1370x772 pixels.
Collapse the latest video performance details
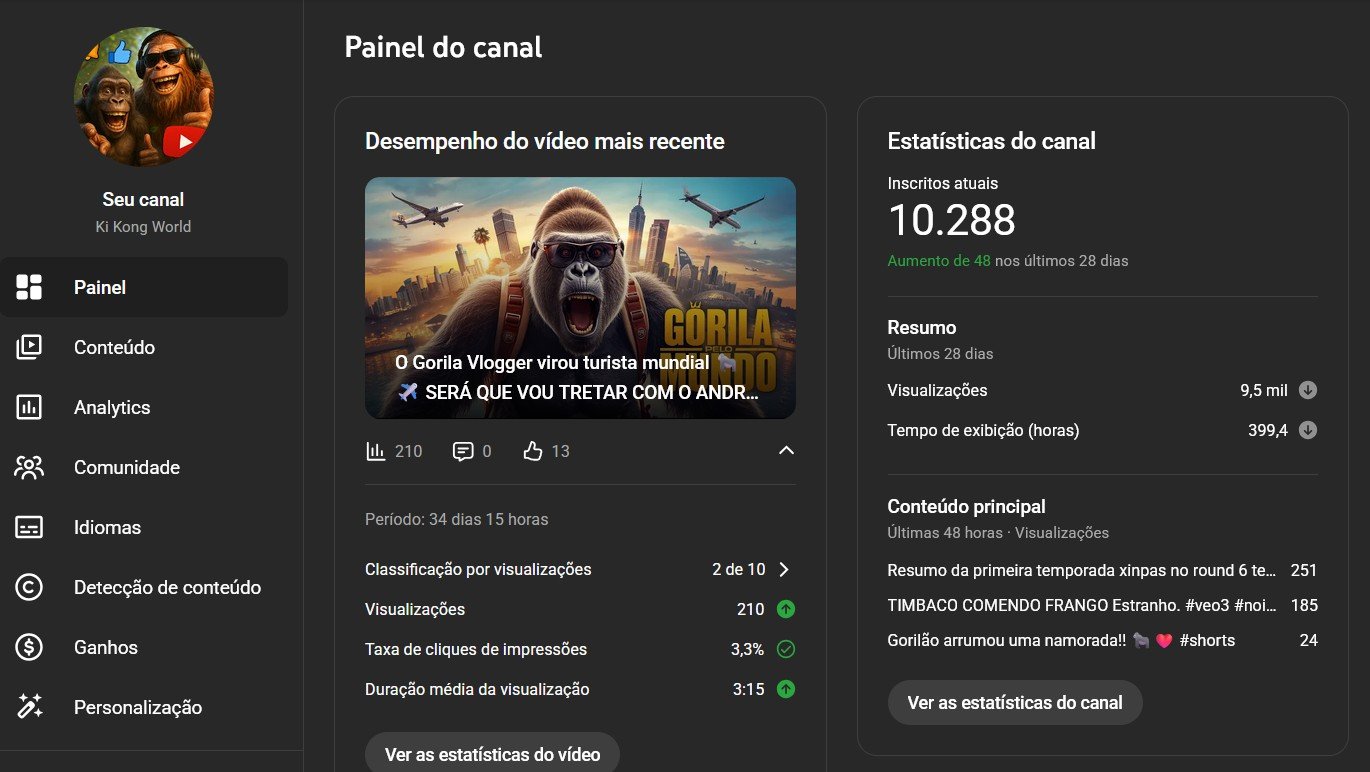tap(786, 451)
